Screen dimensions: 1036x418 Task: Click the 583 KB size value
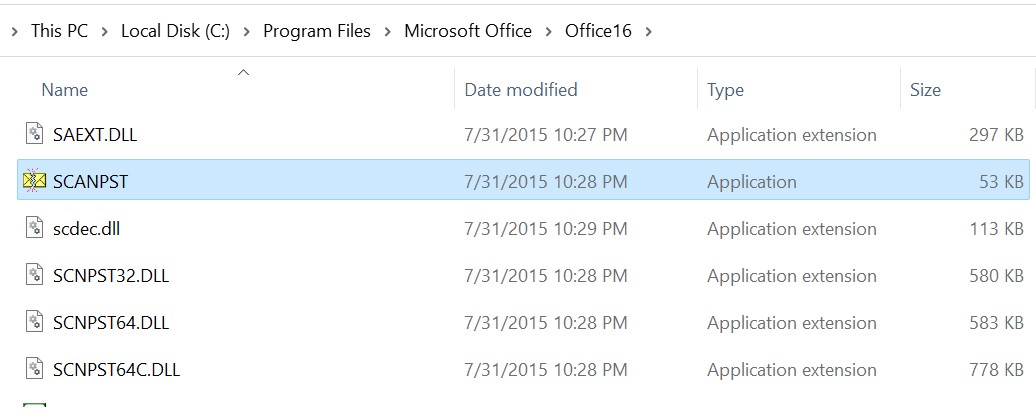(996, 323)
